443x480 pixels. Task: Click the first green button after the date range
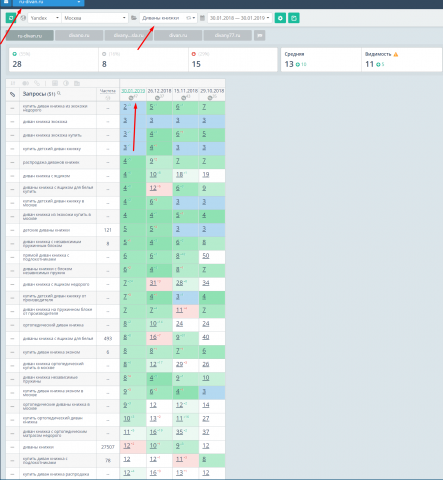pyautogui.click(x=280, y=18)
